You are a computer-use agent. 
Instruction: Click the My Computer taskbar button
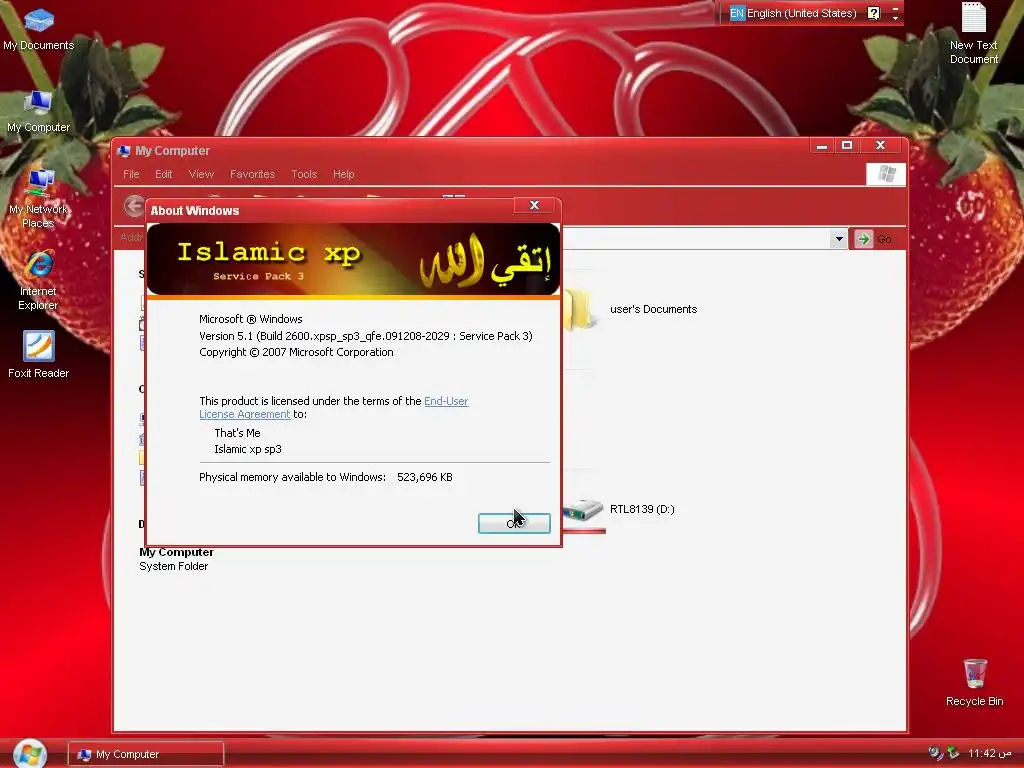click(x=146, y=754)
